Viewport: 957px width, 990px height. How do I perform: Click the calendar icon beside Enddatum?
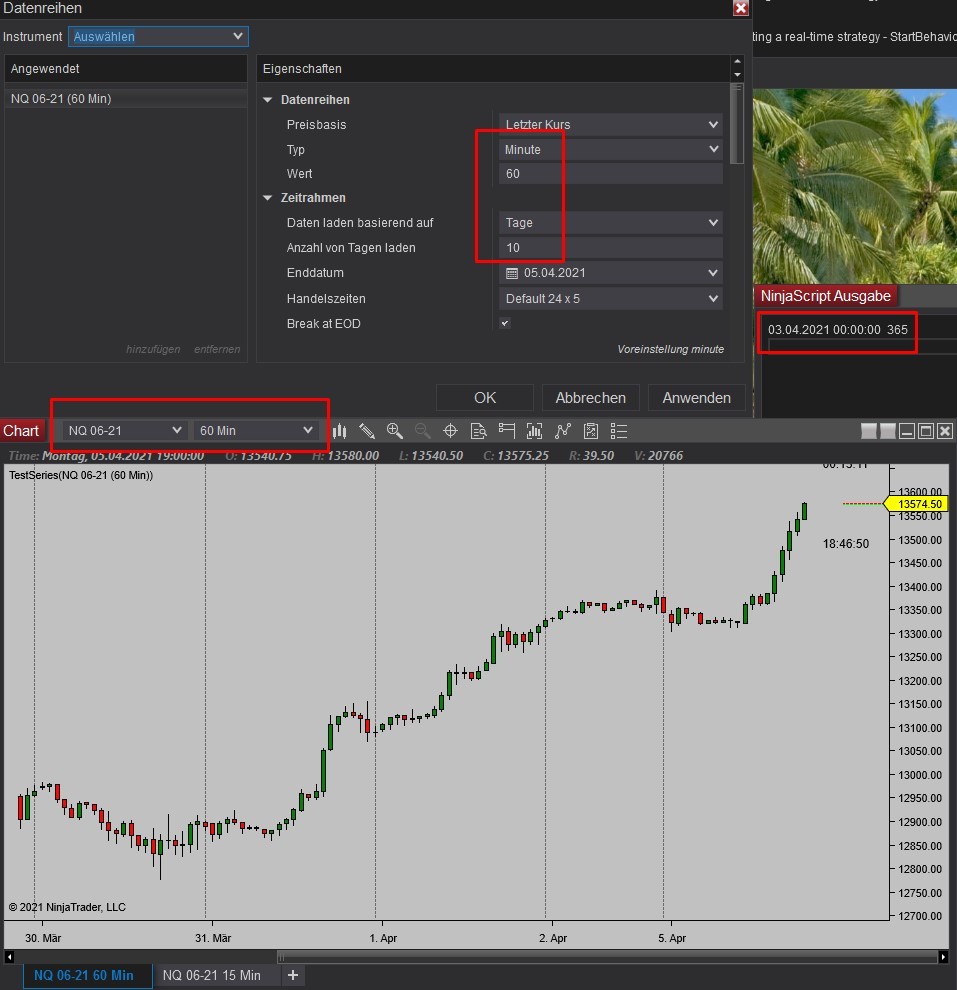pyautogui.click(x=512, y=273)
